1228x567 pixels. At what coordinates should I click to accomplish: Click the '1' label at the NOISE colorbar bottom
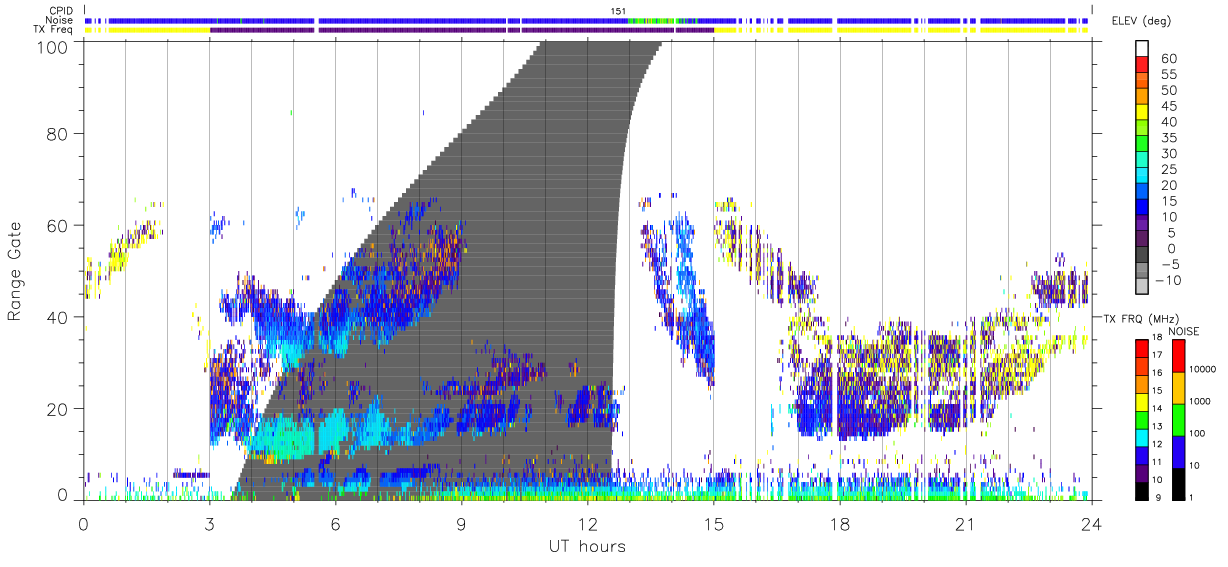[x=1191, y=497]
